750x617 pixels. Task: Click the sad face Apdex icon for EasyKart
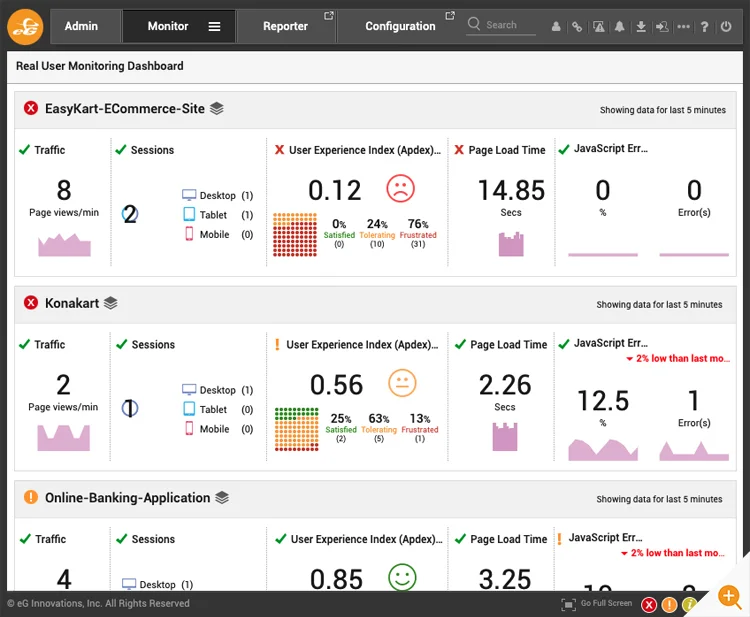[x=400, y=188]
